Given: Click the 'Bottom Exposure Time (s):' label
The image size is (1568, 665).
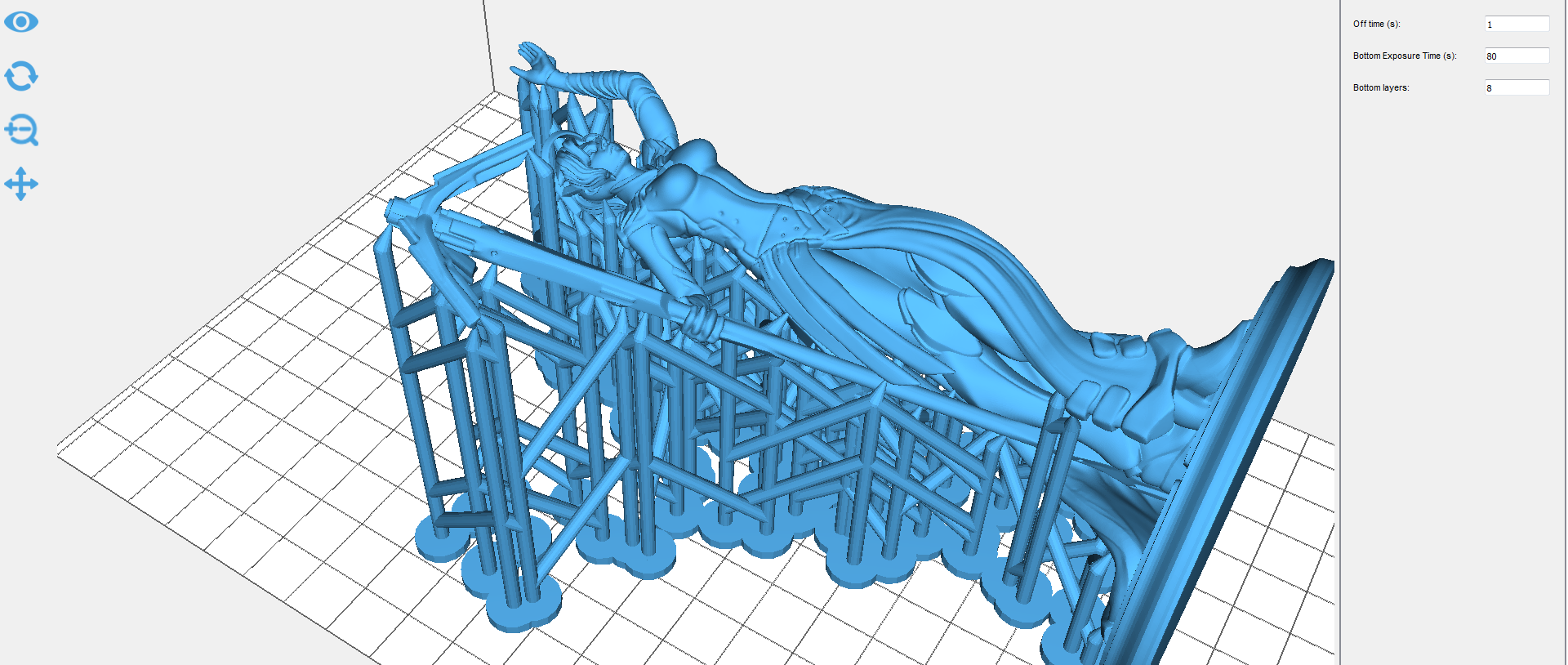Looking at the screenshot, I should 1405,56.
